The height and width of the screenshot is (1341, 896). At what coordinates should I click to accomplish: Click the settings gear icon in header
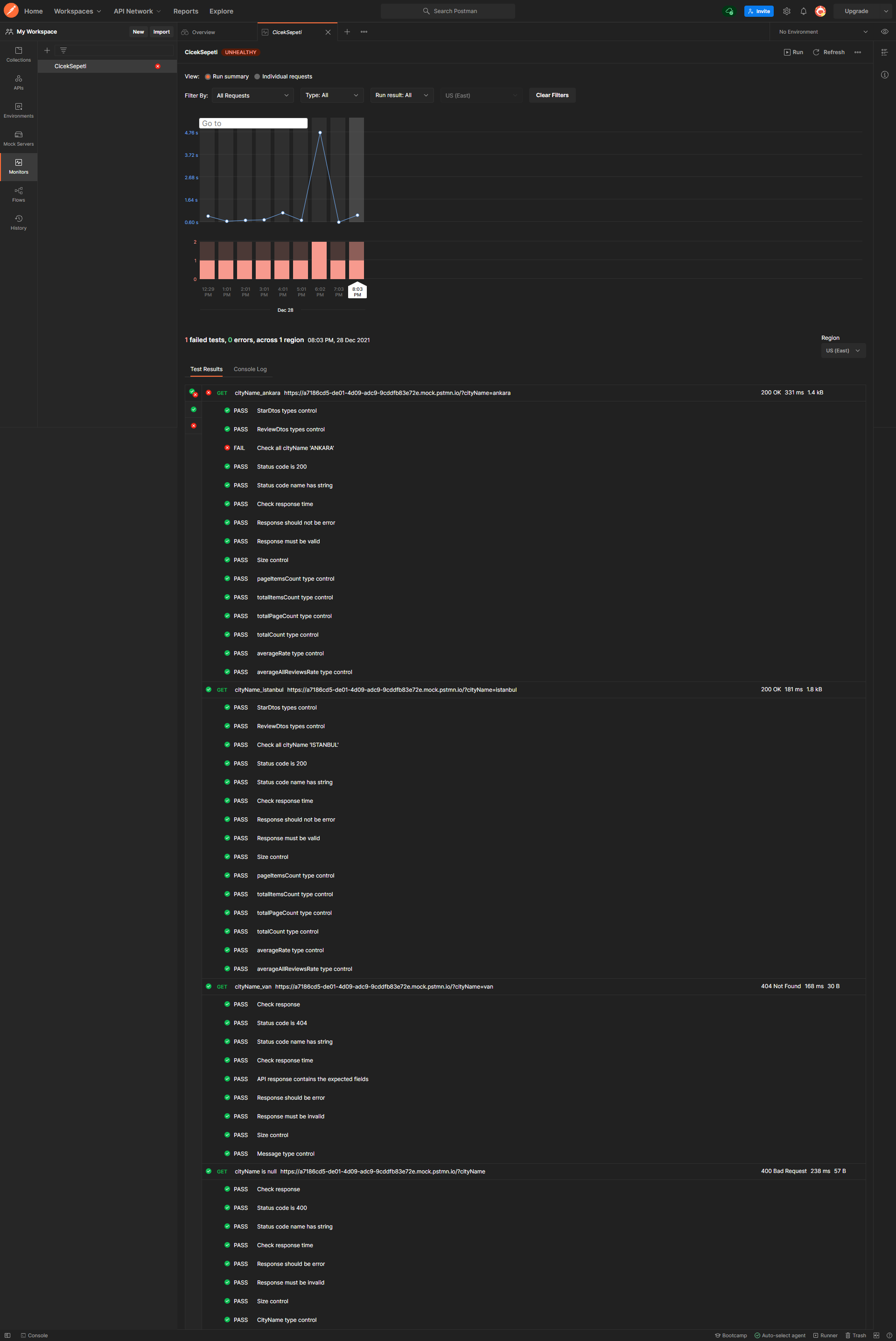click(786, 11)
